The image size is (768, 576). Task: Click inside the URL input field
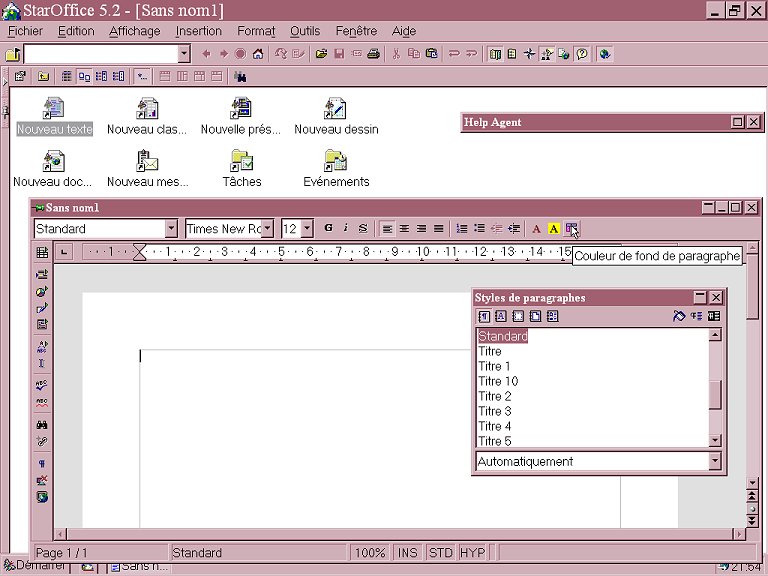click(x=101, y=54)
